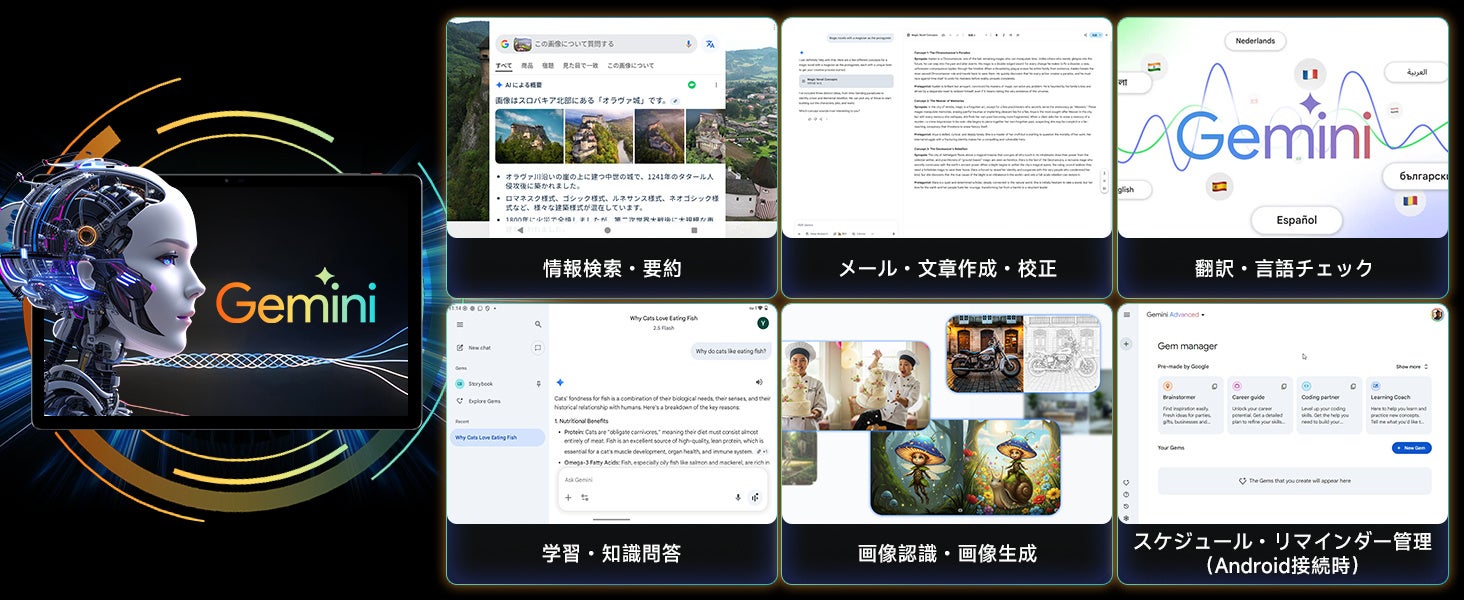Open the Y account avatar in Gemini chat

pyautogui.click(x=763, y=322)
